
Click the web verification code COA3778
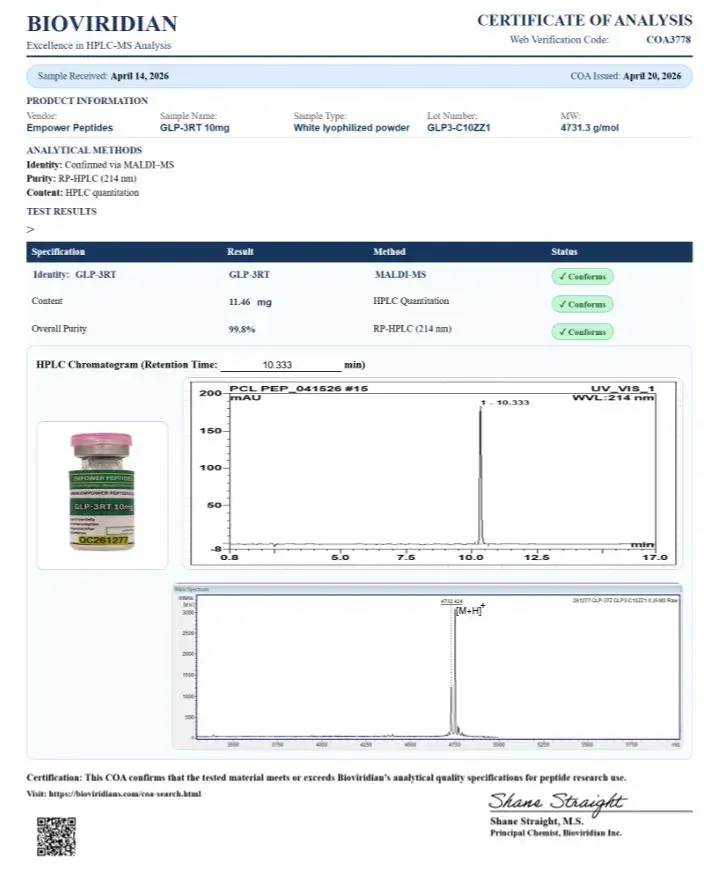coord(668,39)
